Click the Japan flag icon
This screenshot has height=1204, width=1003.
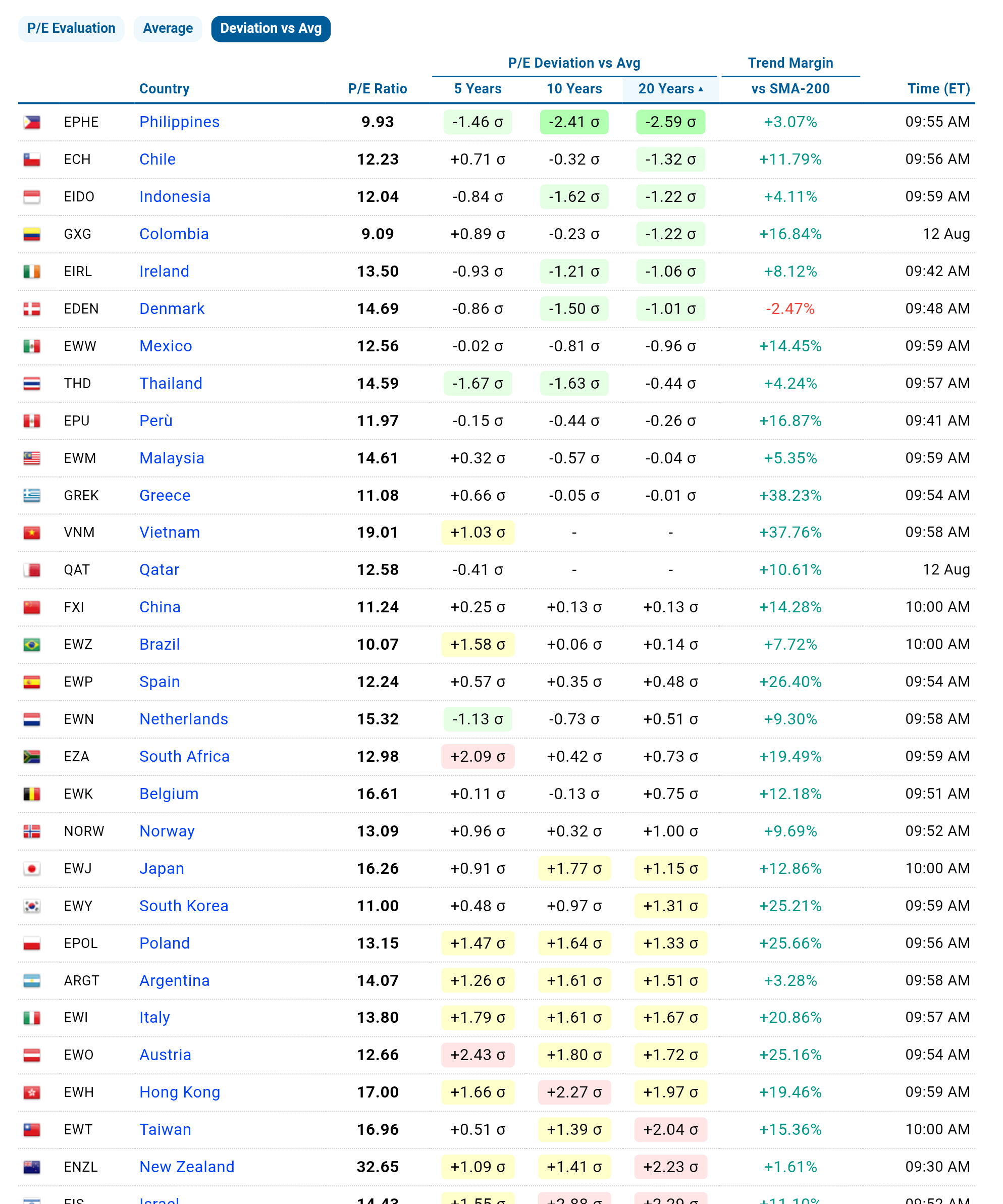pyautogui.click(x=31, y=869)
